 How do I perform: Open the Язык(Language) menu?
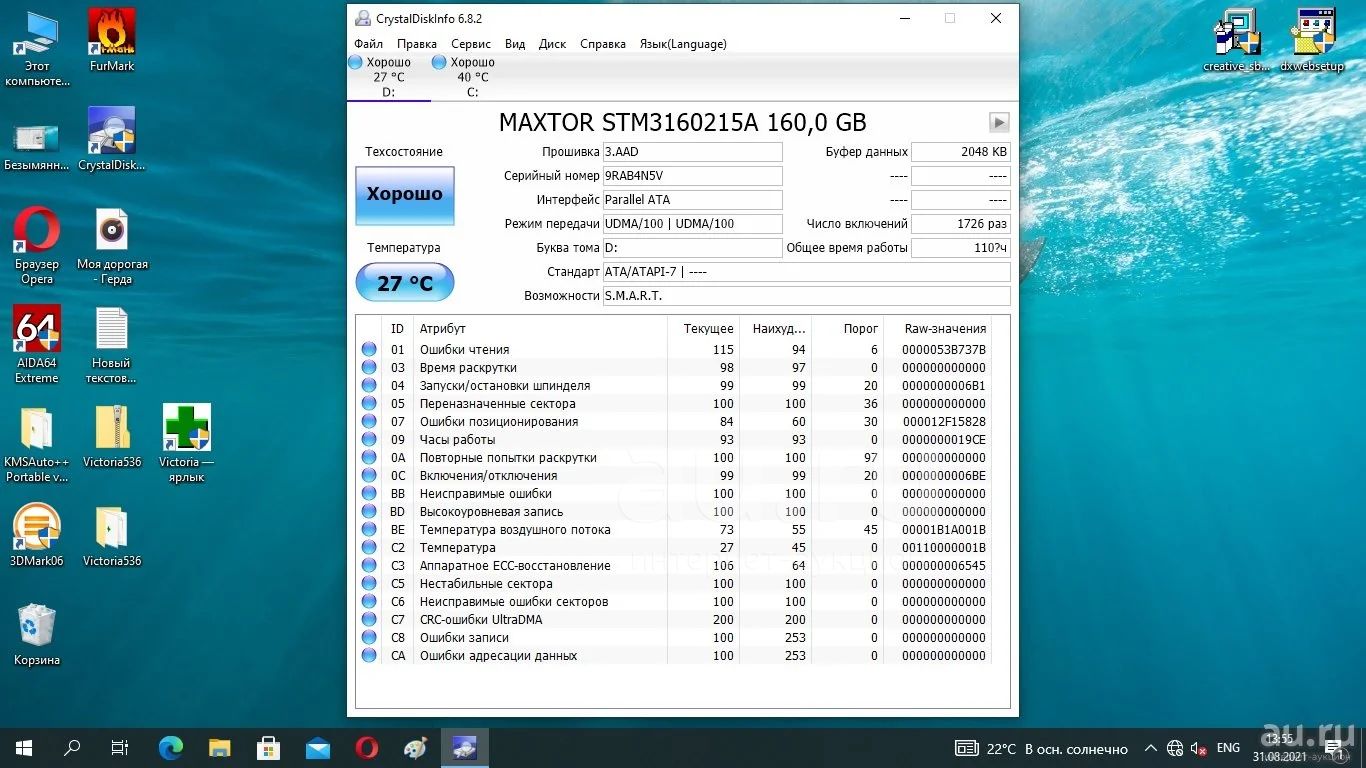683,44
